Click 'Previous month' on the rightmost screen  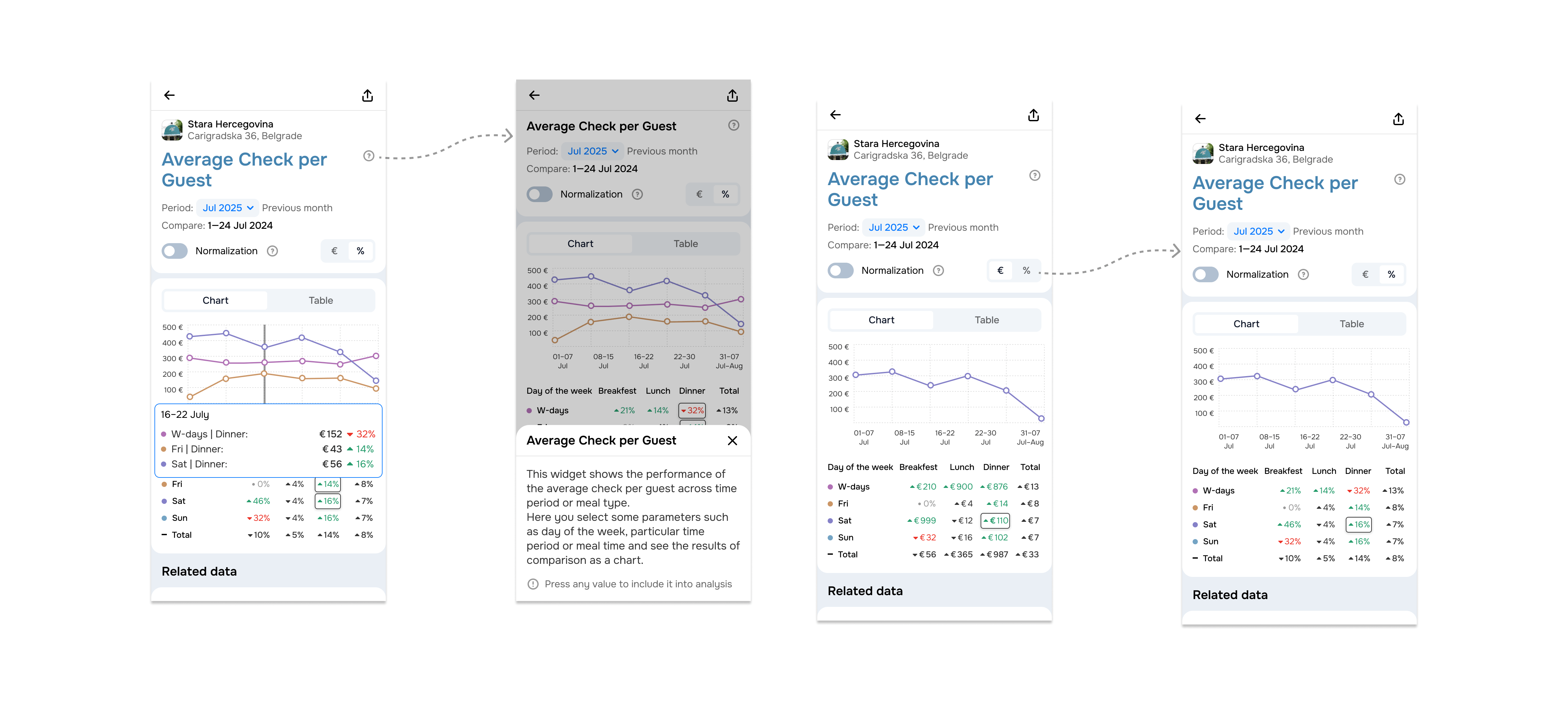[1328, 231]
